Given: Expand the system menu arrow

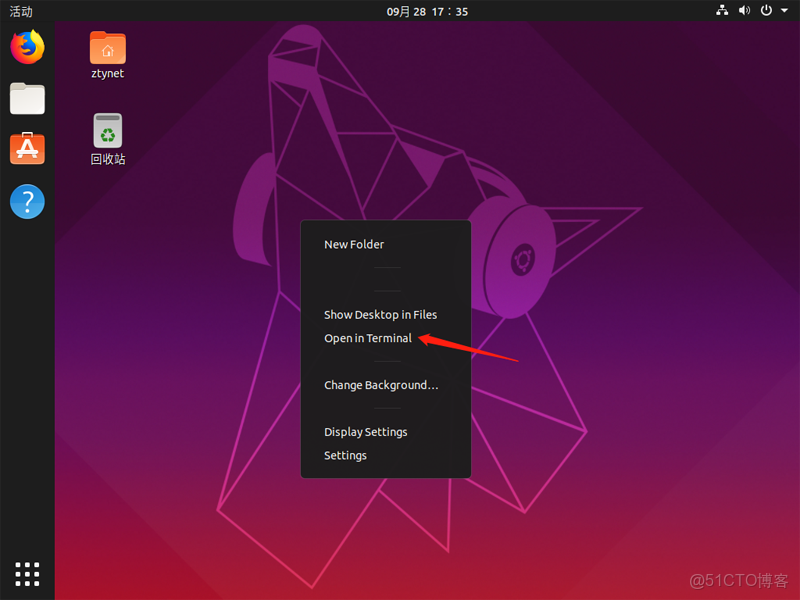Looking at the screenshot, I should pyautogui.click(x=785, y=10).
